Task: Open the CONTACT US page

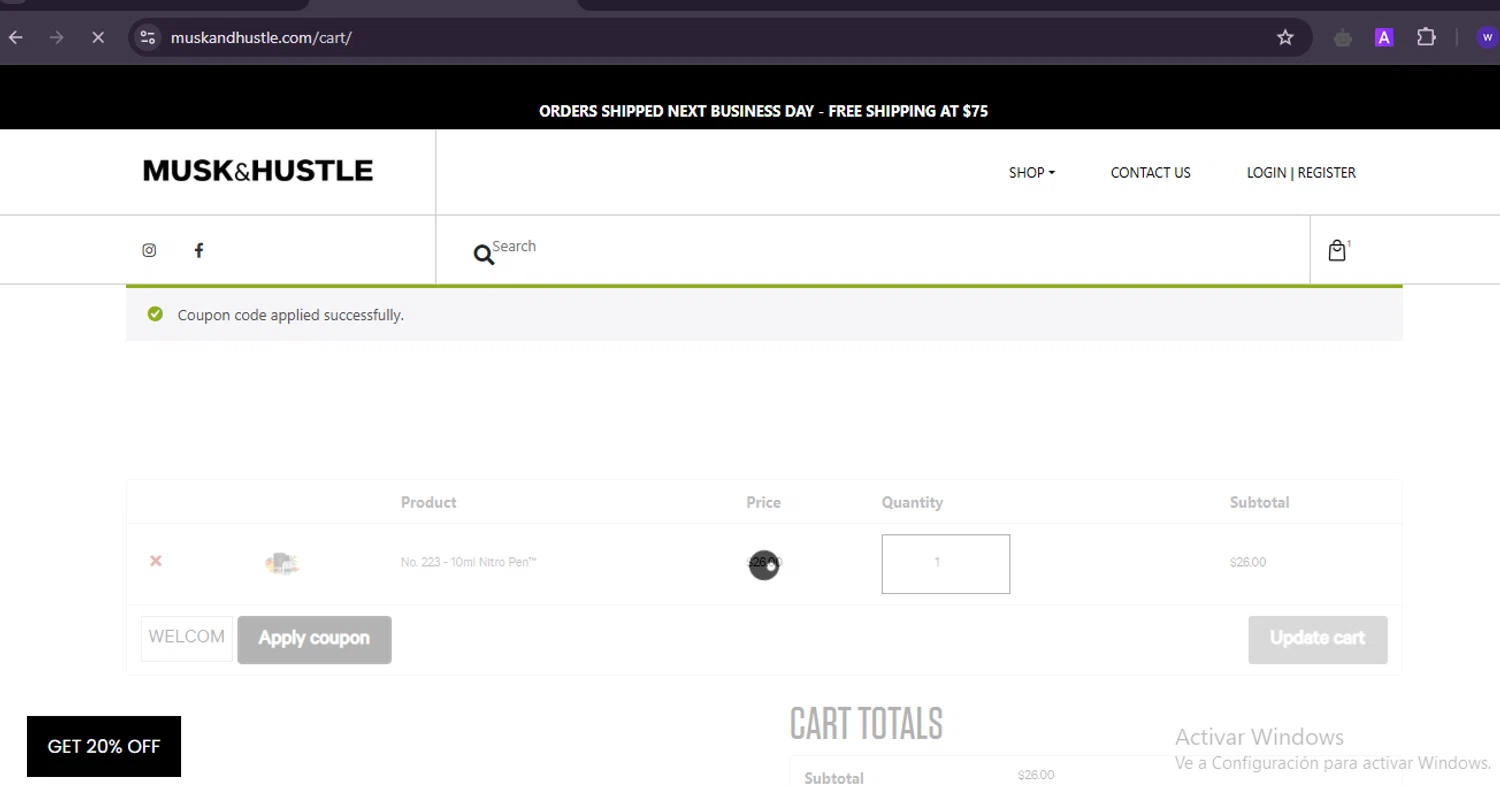Action: pos(1150,172)
